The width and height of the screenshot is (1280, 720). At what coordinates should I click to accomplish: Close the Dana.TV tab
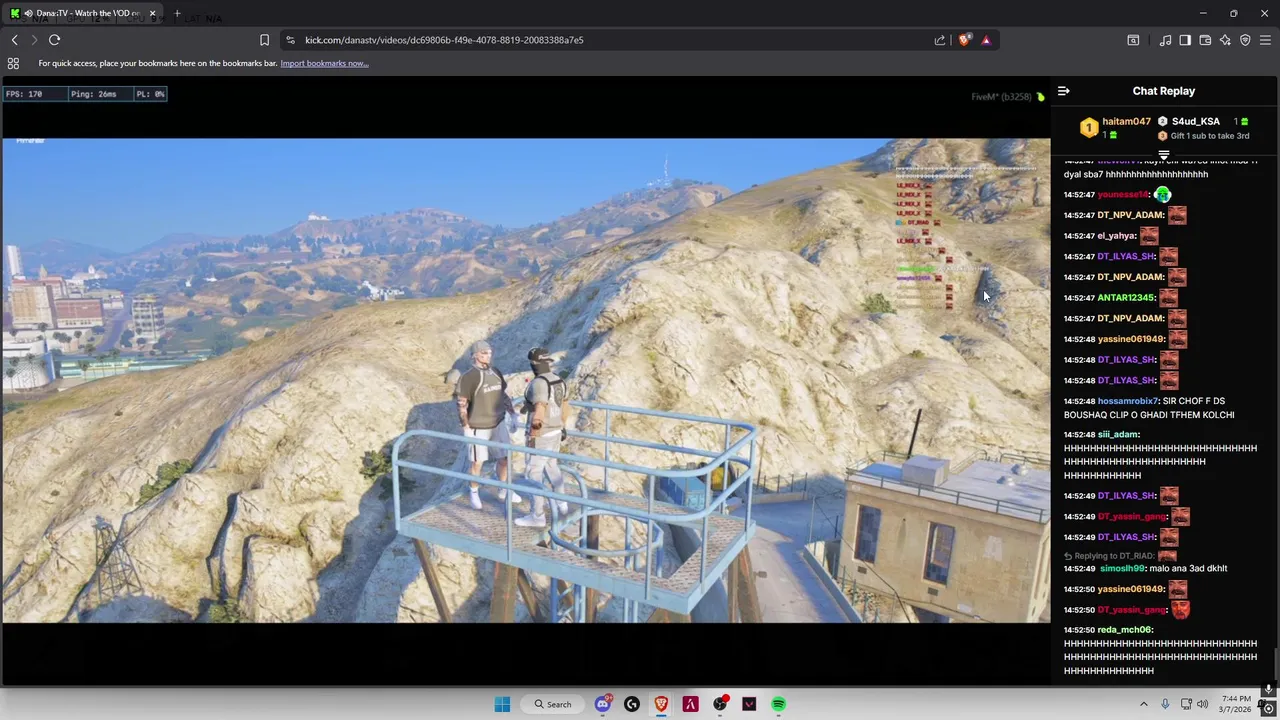tap(153, 13)
